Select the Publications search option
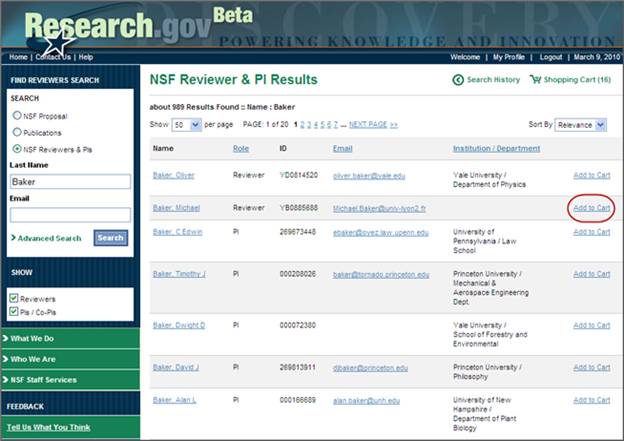Viewport: 624px width, 441px height. pos(16,132)
